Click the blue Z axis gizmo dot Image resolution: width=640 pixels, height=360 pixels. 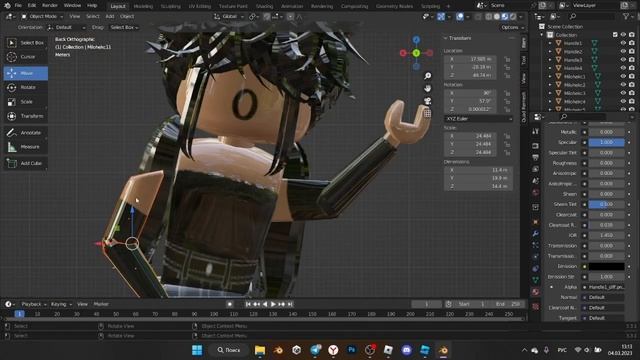(416, 40)
